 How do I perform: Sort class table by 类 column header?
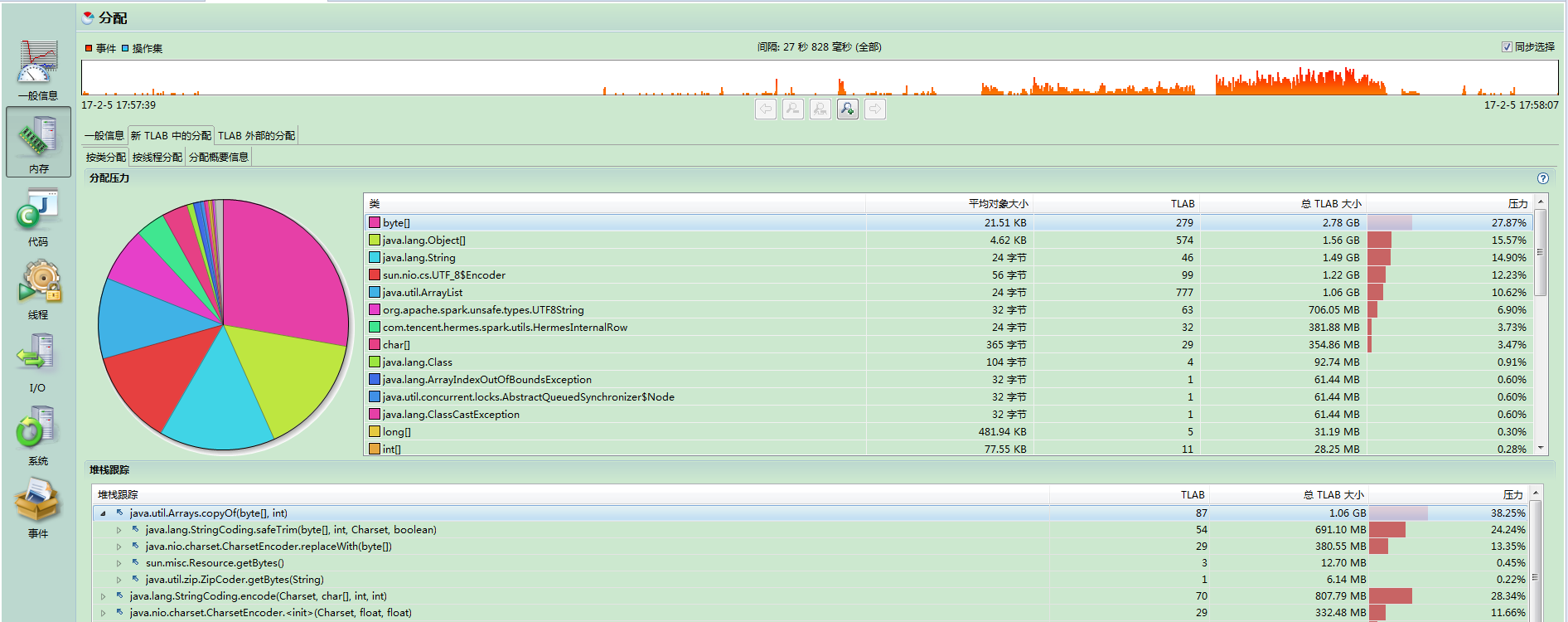tap(615, 204)
